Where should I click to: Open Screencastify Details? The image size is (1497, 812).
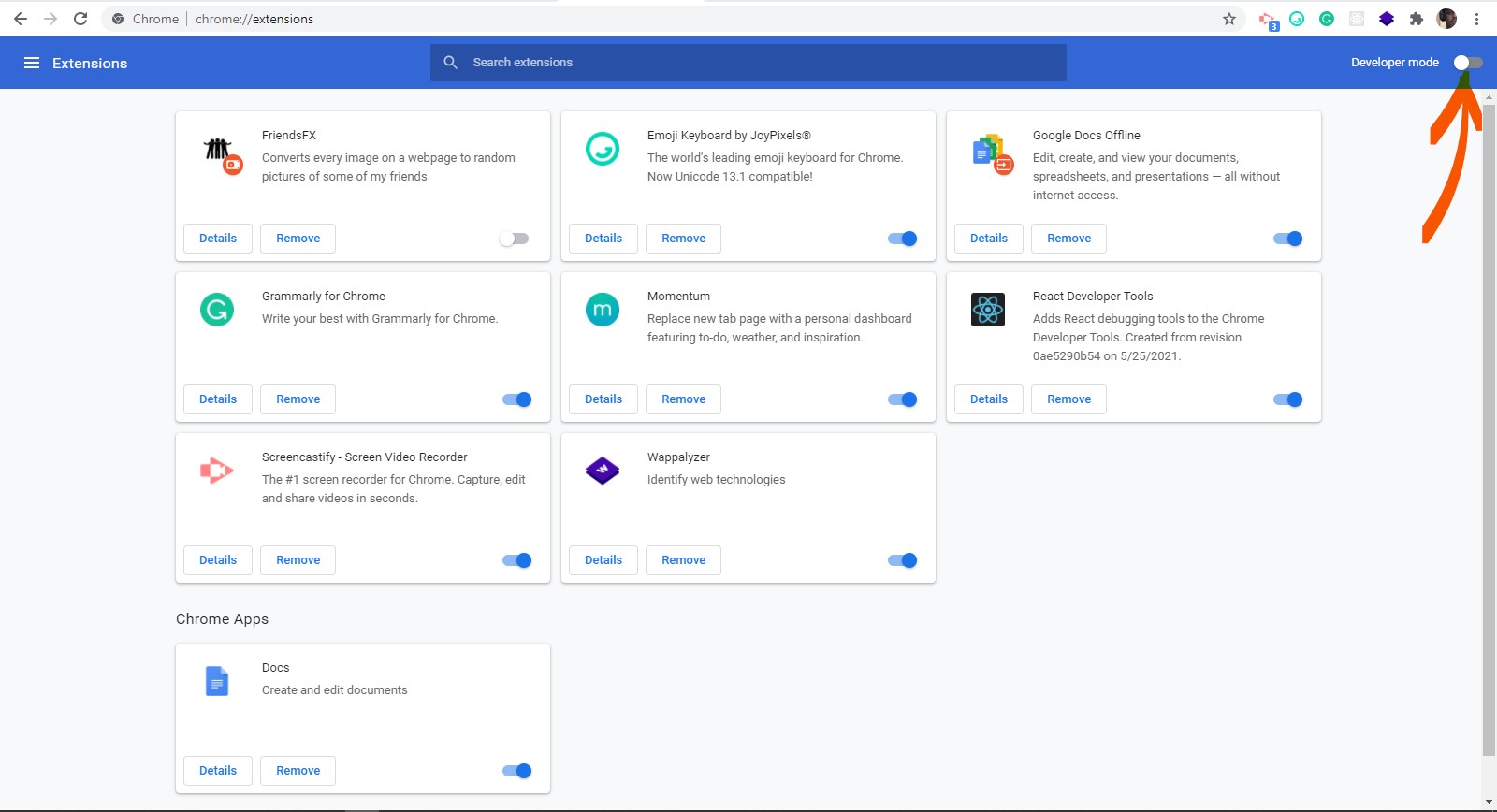[x=218, y=560]
